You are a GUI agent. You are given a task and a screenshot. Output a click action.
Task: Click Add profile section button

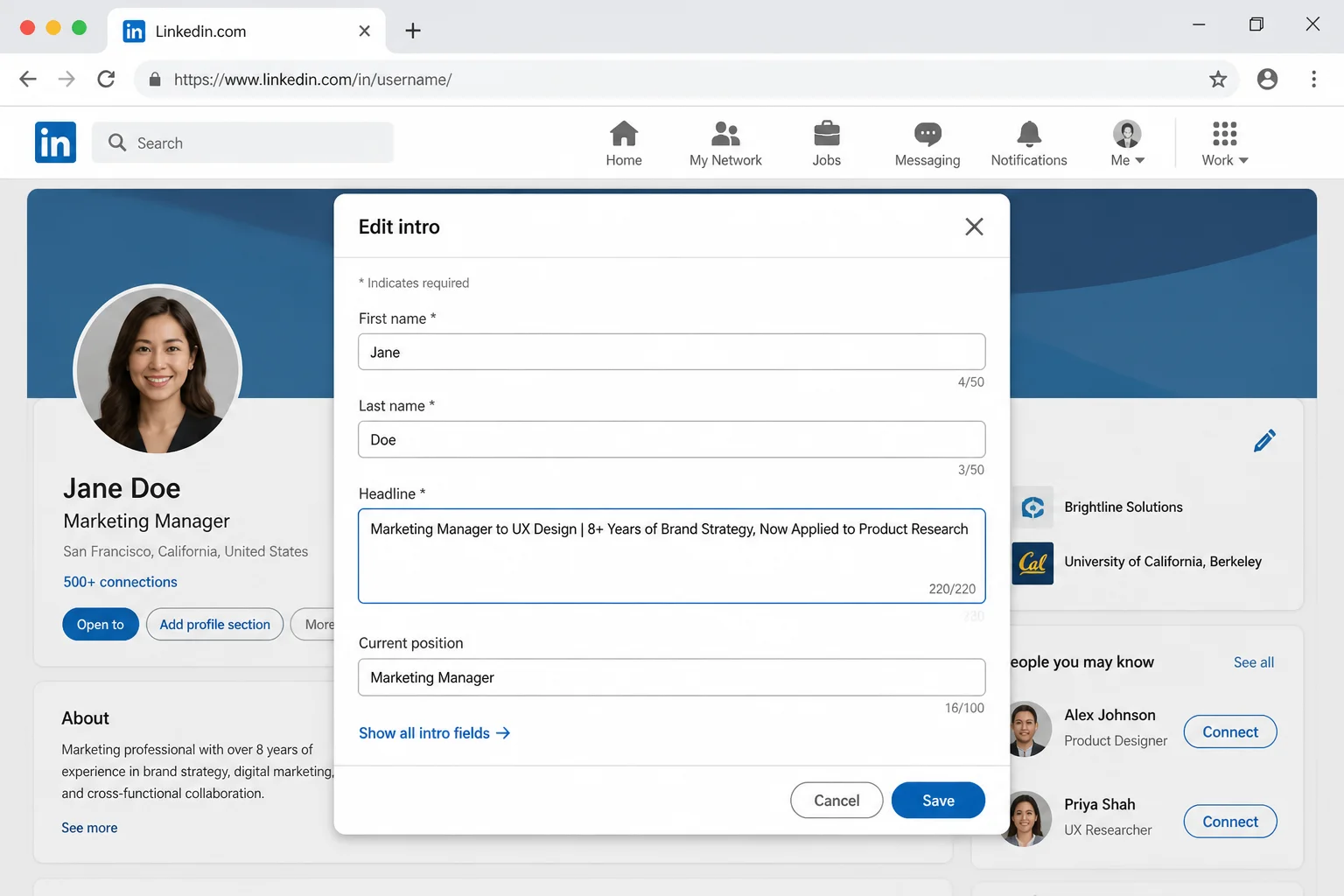pos(214,624)
